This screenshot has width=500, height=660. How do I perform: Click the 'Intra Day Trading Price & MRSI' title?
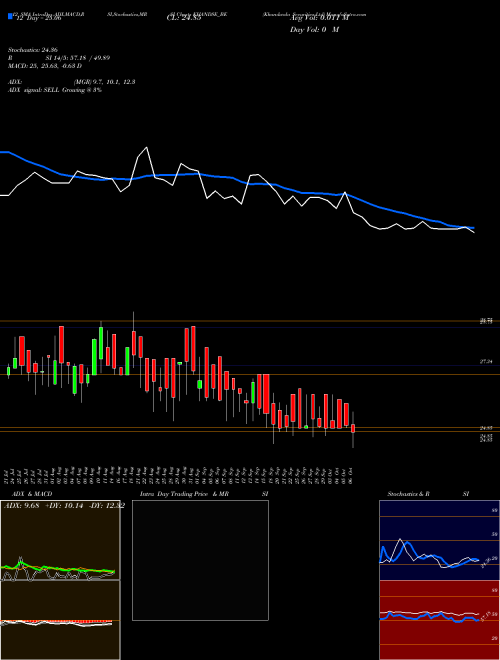(x=204, y=494)
